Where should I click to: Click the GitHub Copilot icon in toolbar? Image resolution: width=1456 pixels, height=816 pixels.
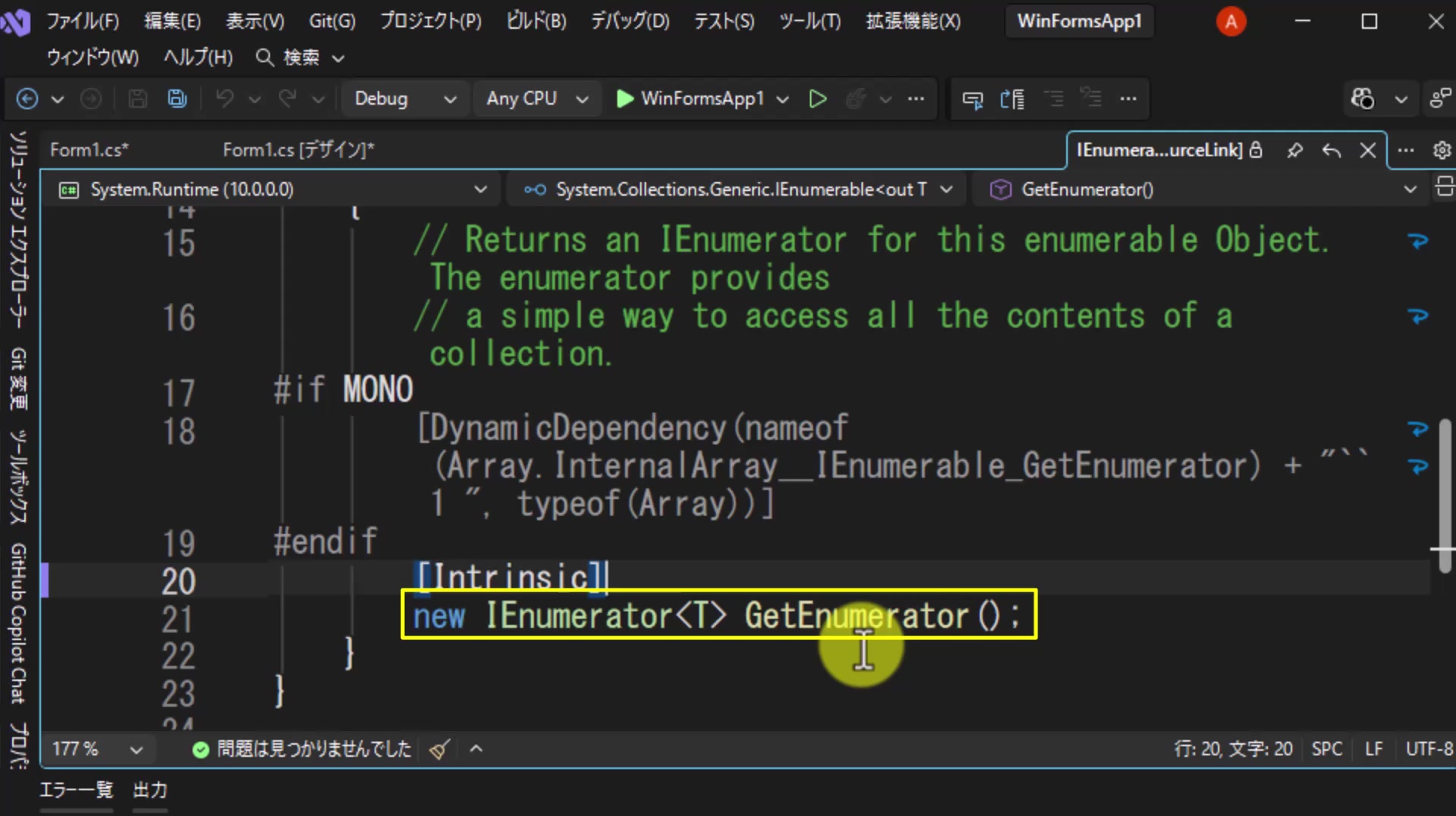[x=1363, y=99]
